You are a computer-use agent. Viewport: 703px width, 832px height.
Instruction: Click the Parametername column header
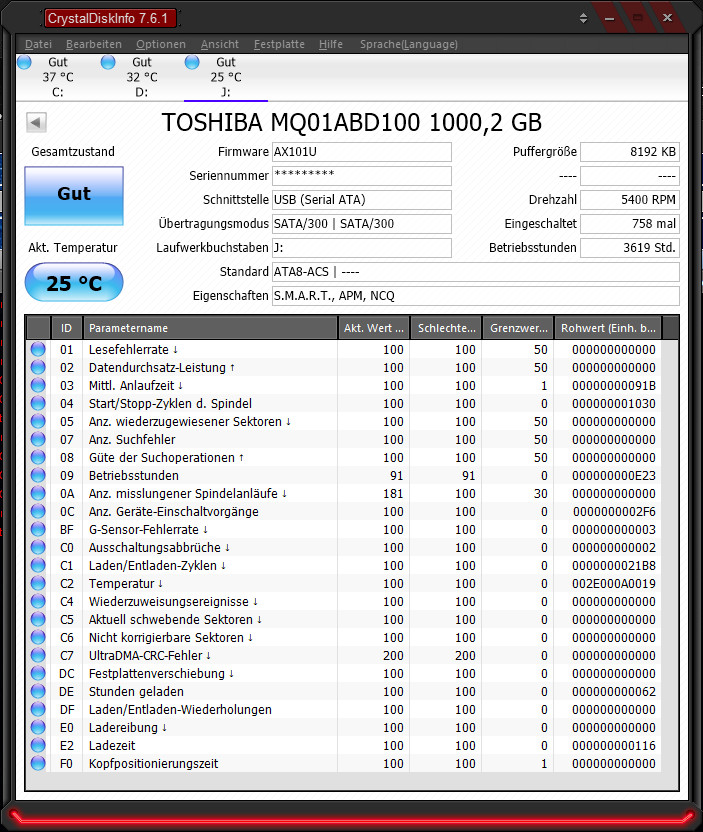point(210,328)
